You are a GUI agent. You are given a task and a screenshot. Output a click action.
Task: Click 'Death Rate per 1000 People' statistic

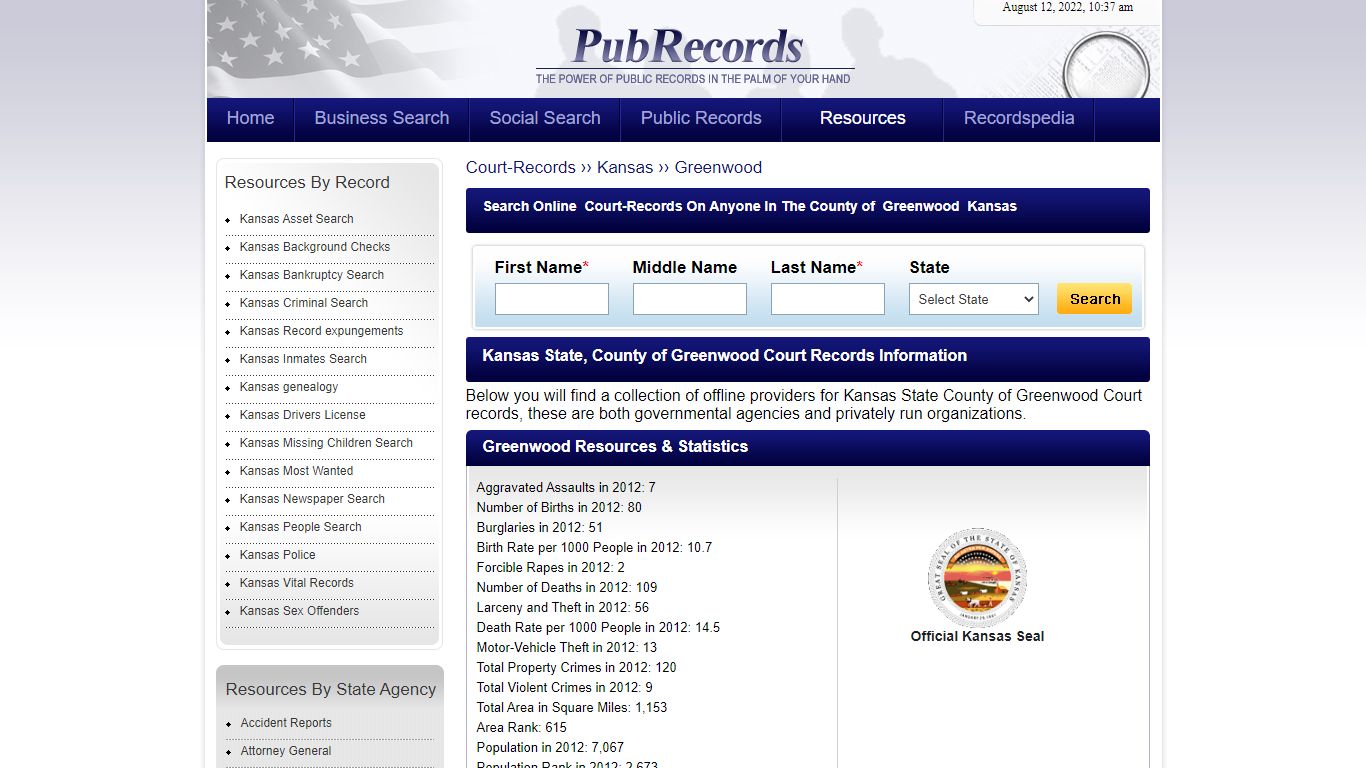click(598, 628)
